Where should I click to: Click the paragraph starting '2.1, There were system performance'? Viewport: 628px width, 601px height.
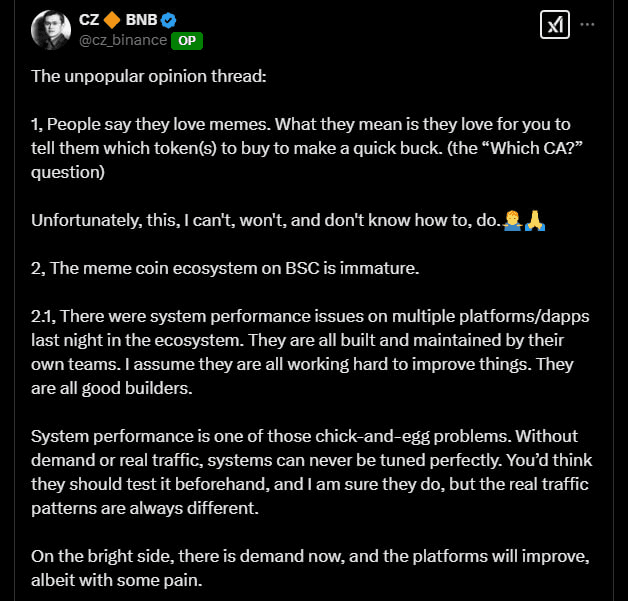coord(310,352)
